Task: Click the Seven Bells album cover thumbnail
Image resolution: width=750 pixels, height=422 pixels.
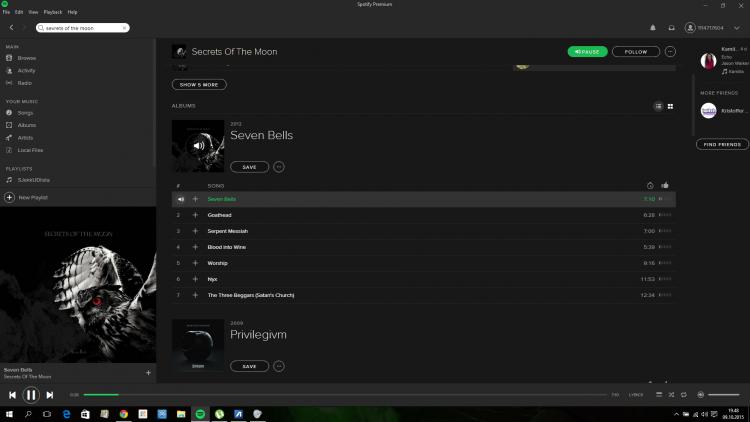Action: (x=198, y=146)
